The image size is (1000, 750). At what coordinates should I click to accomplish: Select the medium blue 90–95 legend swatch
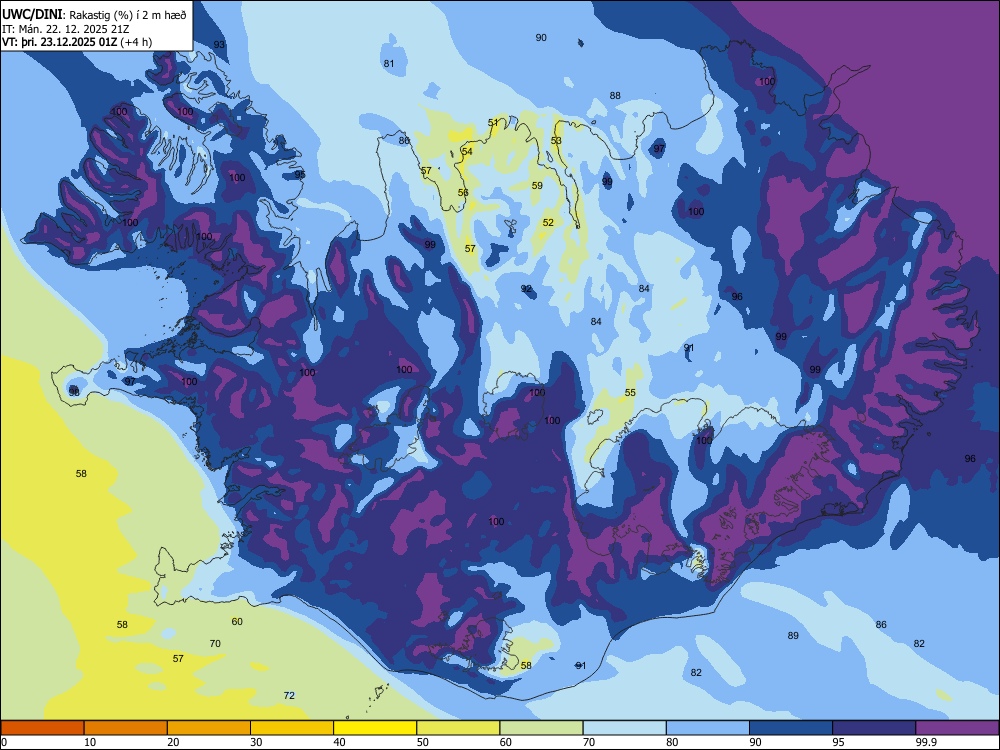coord(791,728)
